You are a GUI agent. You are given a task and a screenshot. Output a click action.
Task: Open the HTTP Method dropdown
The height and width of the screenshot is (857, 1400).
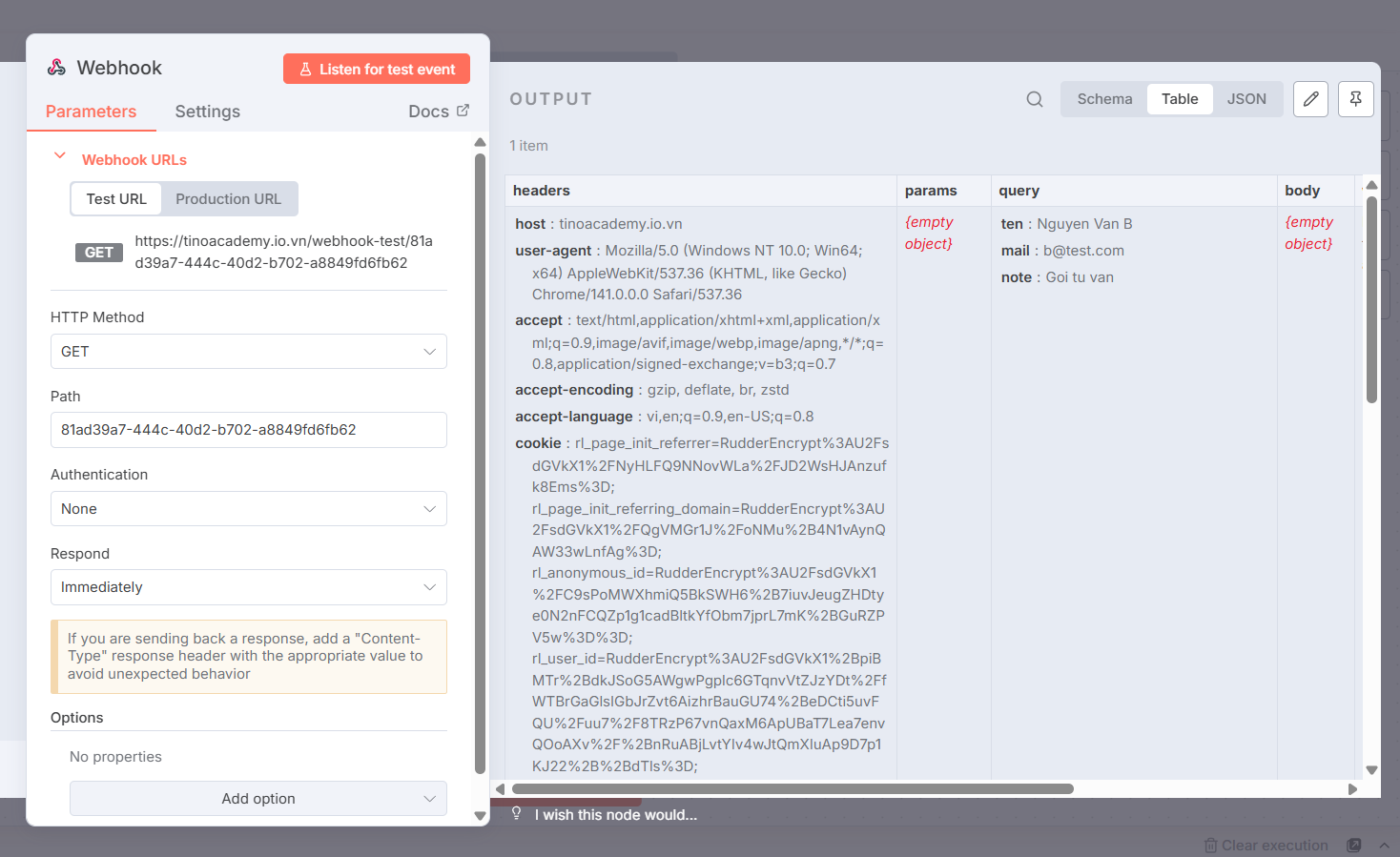[248, 352]
